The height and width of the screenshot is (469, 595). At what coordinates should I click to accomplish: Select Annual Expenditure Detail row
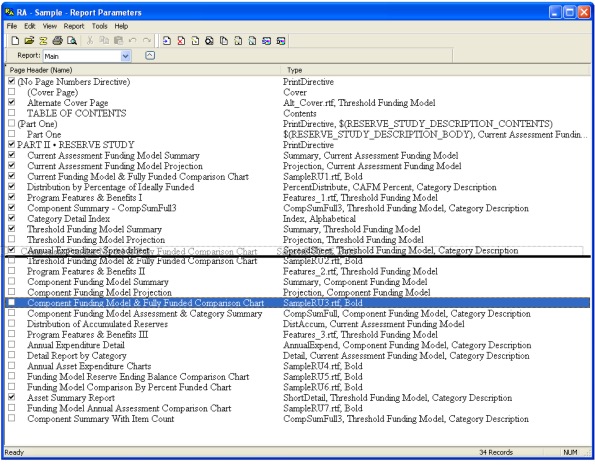[298, 345]
